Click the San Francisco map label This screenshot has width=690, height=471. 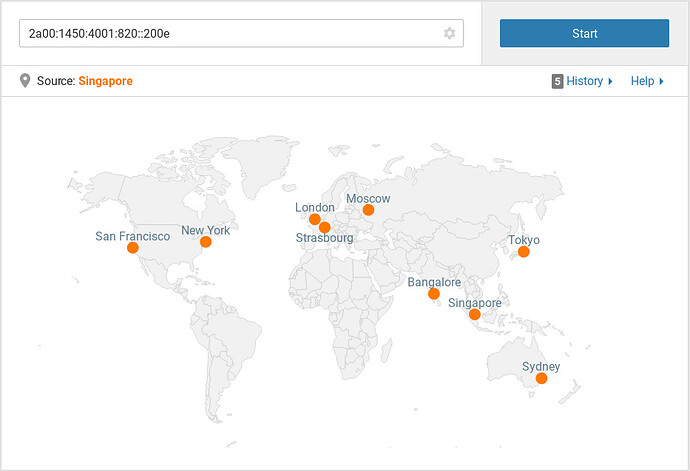(132, 236)
